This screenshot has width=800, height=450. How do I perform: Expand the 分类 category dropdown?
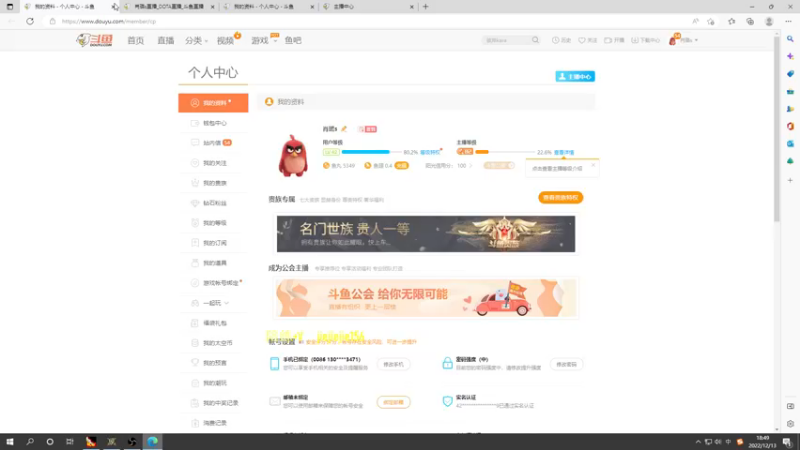(196, 40)
